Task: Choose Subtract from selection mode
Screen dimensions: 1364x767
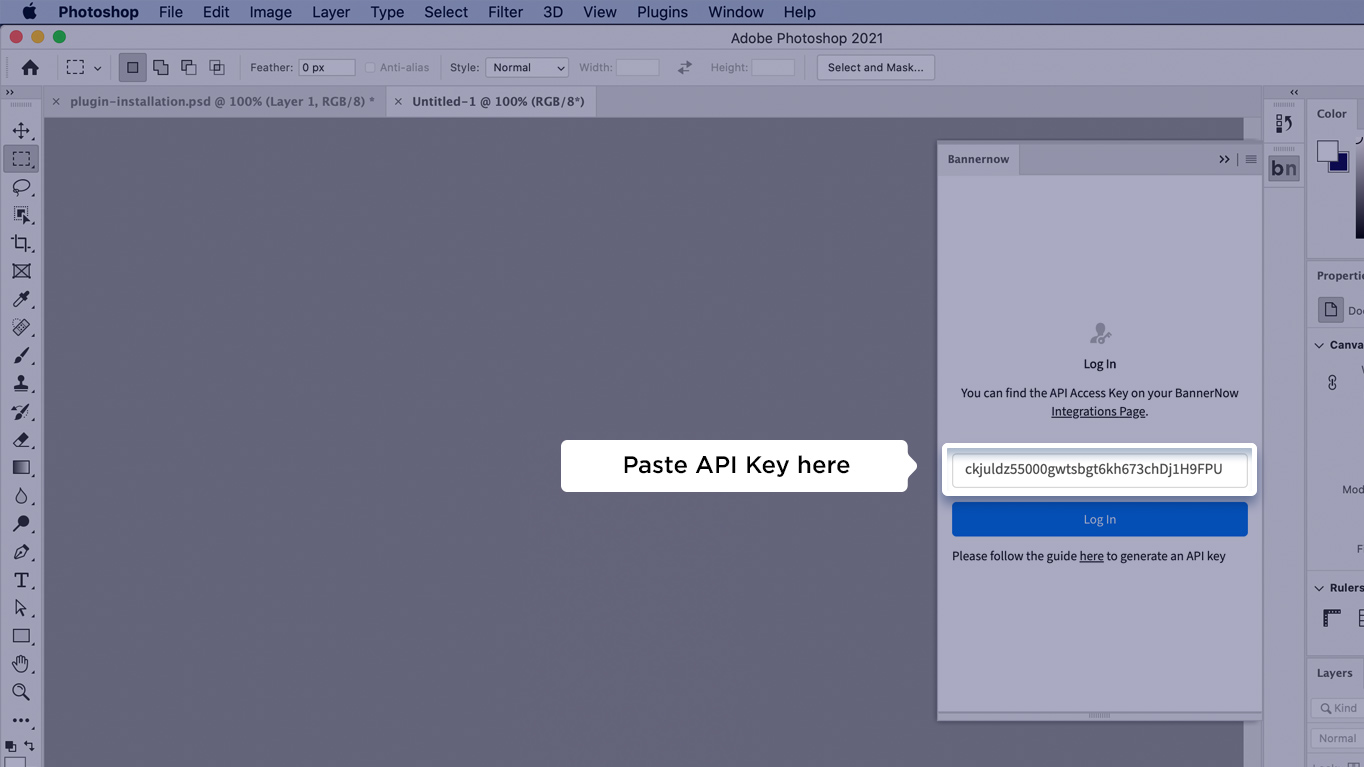Action: (x=188, y=67)
